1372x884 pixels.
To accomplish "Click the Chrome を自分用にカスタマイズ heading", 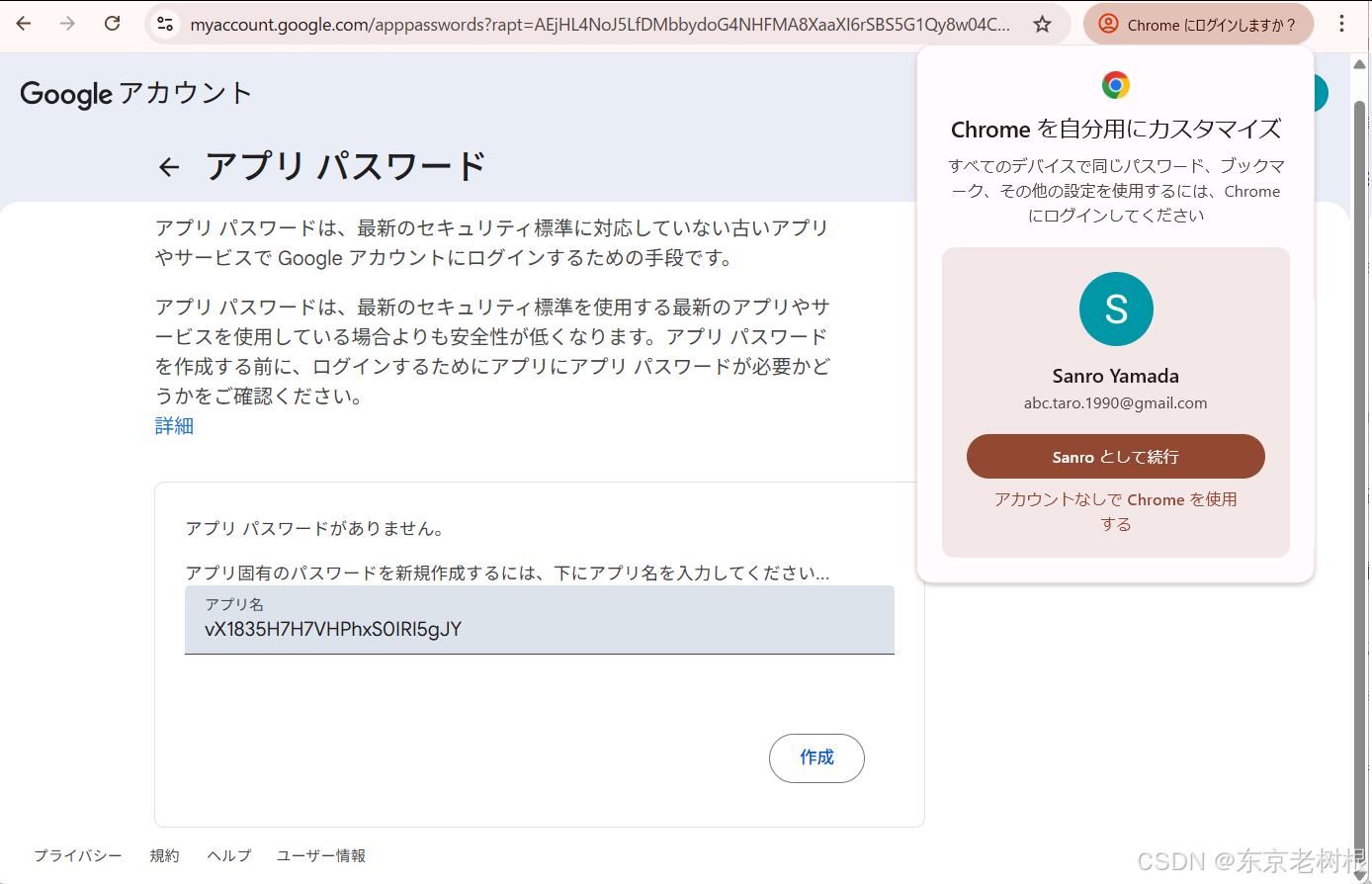I will [x=1116, y=130].
